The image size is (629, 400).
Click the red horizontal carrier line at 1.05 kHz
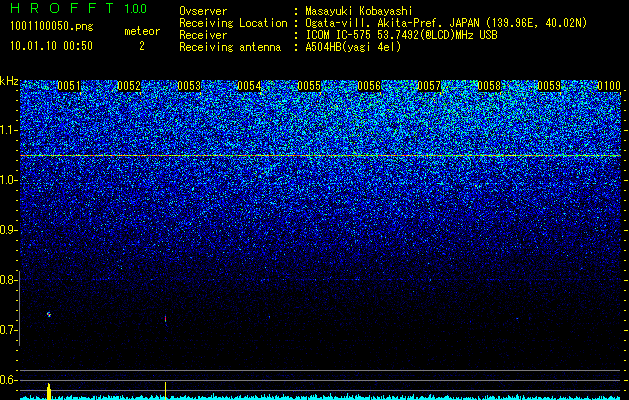[321, 155]
